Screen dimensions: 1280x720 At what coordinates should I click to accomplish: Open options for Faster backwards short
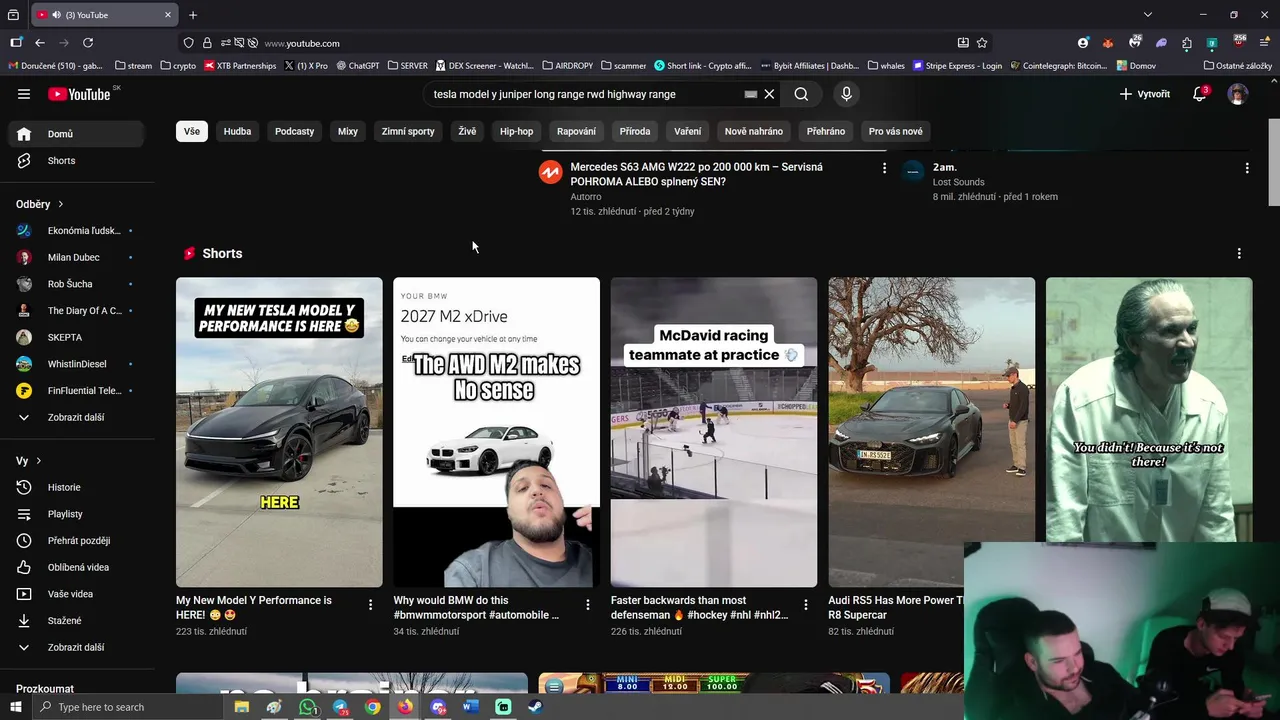(806, 605)
